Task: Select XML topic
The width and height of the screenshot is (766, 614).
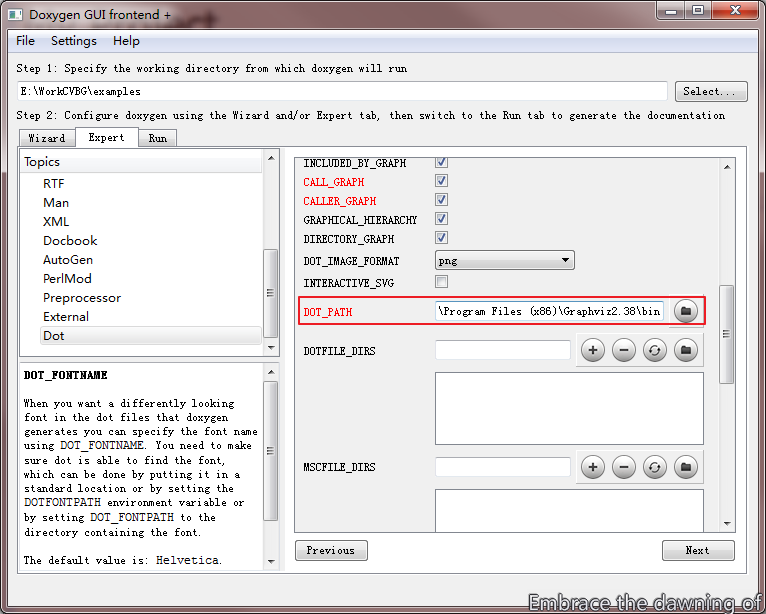Action: [x=56, y=222]
